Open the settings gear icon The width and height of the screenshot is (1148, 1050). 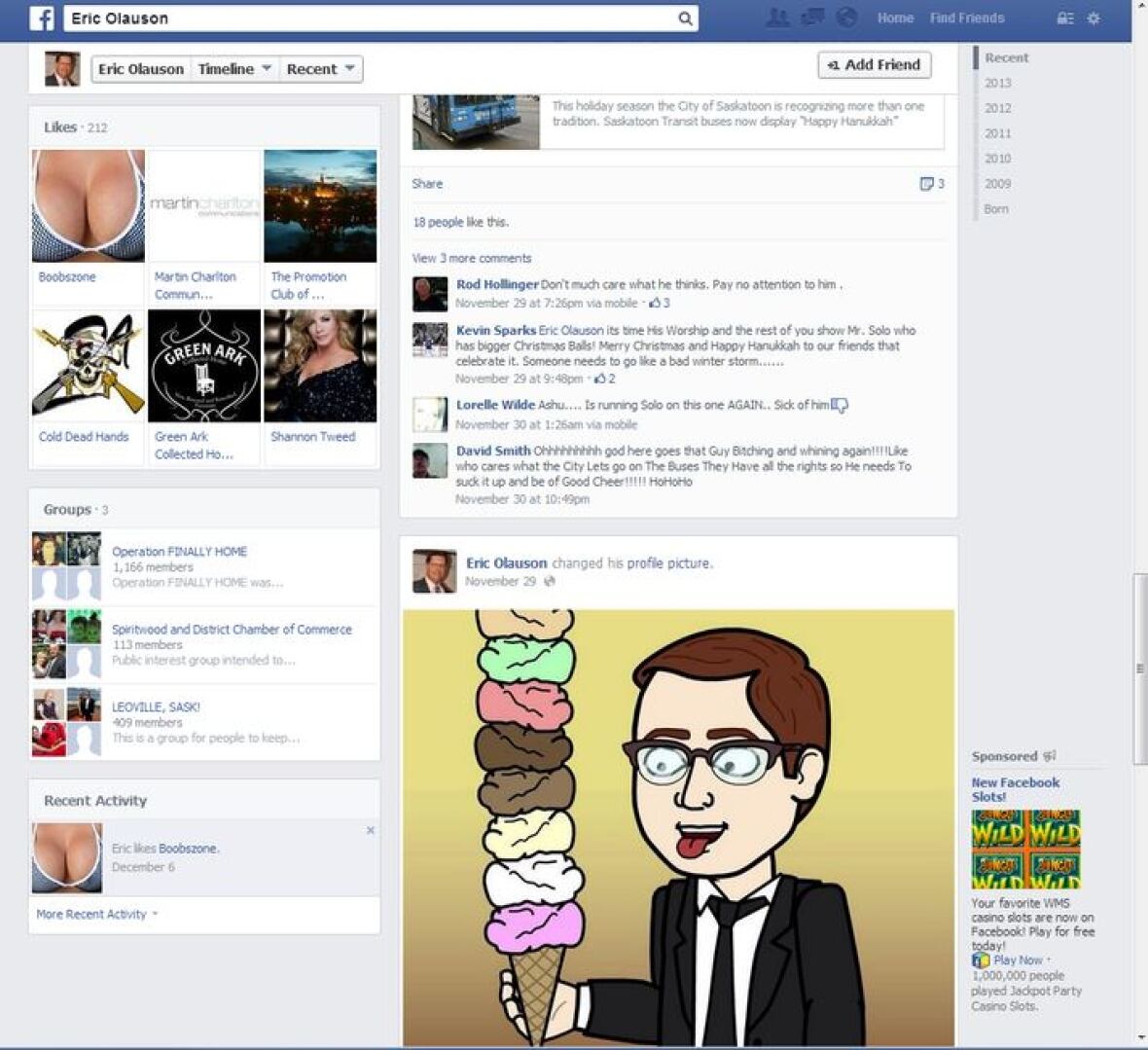[x=1094, y=18]
